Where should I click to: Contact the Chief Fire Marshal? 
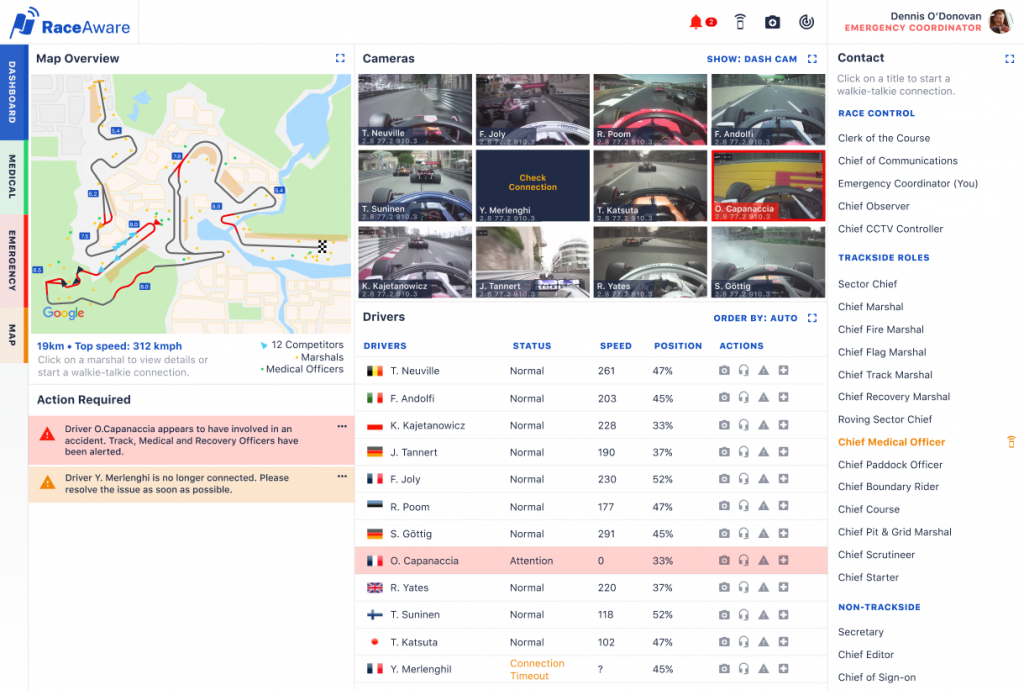click(880, 330)
